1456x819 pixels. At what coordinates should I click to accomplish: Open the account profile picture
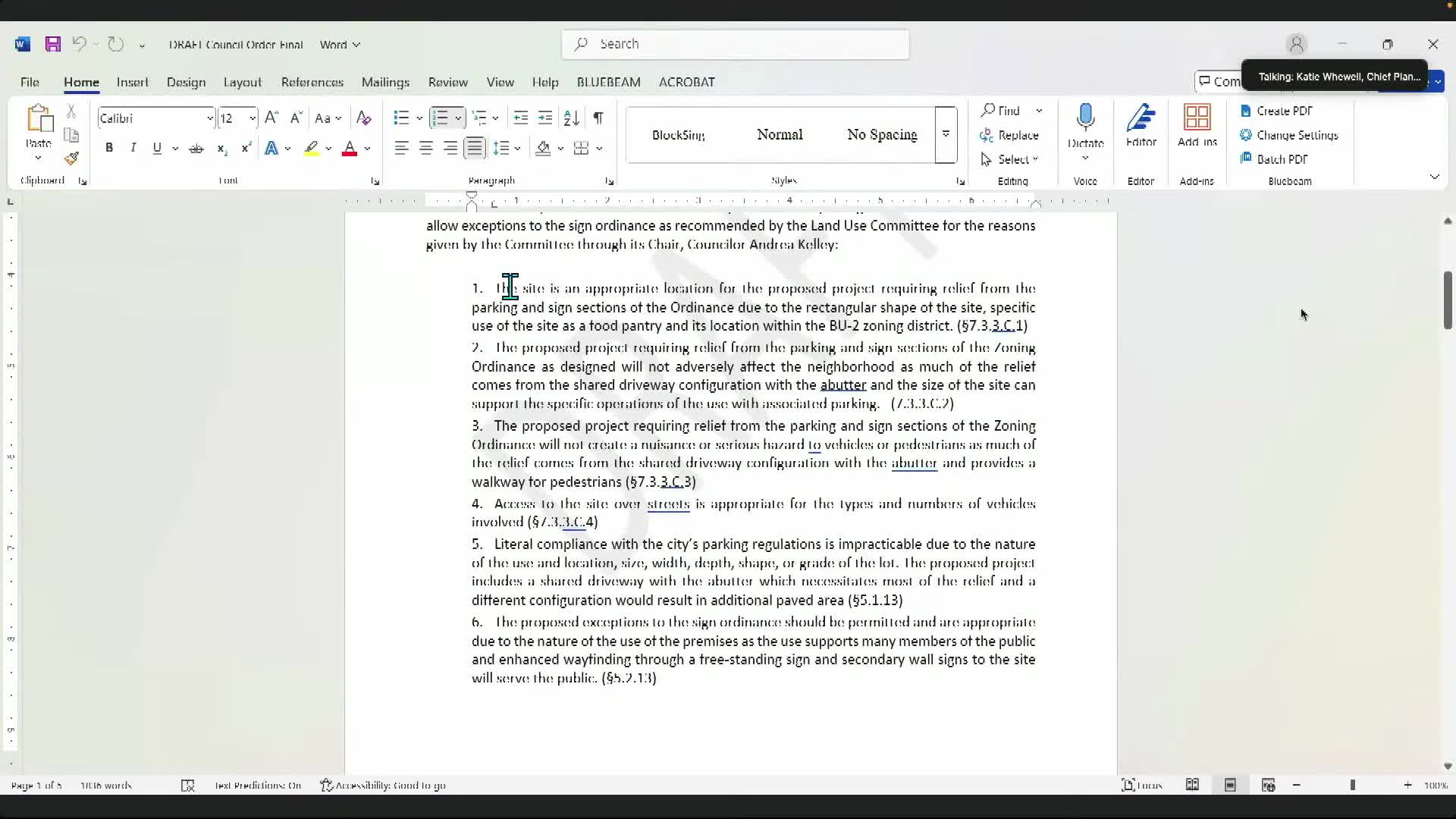click(1296, 44)
